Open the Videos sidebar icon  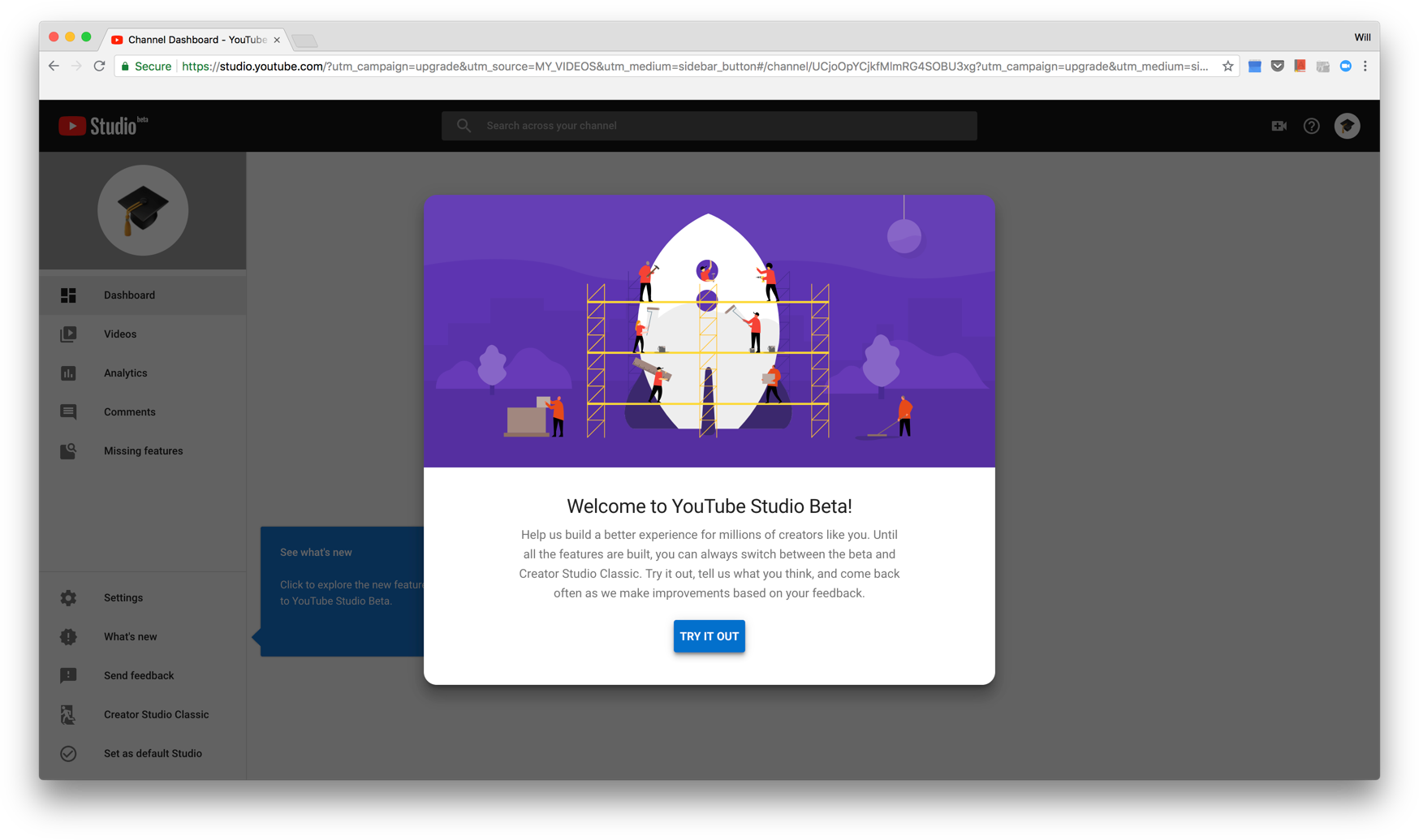coord(68,334)
